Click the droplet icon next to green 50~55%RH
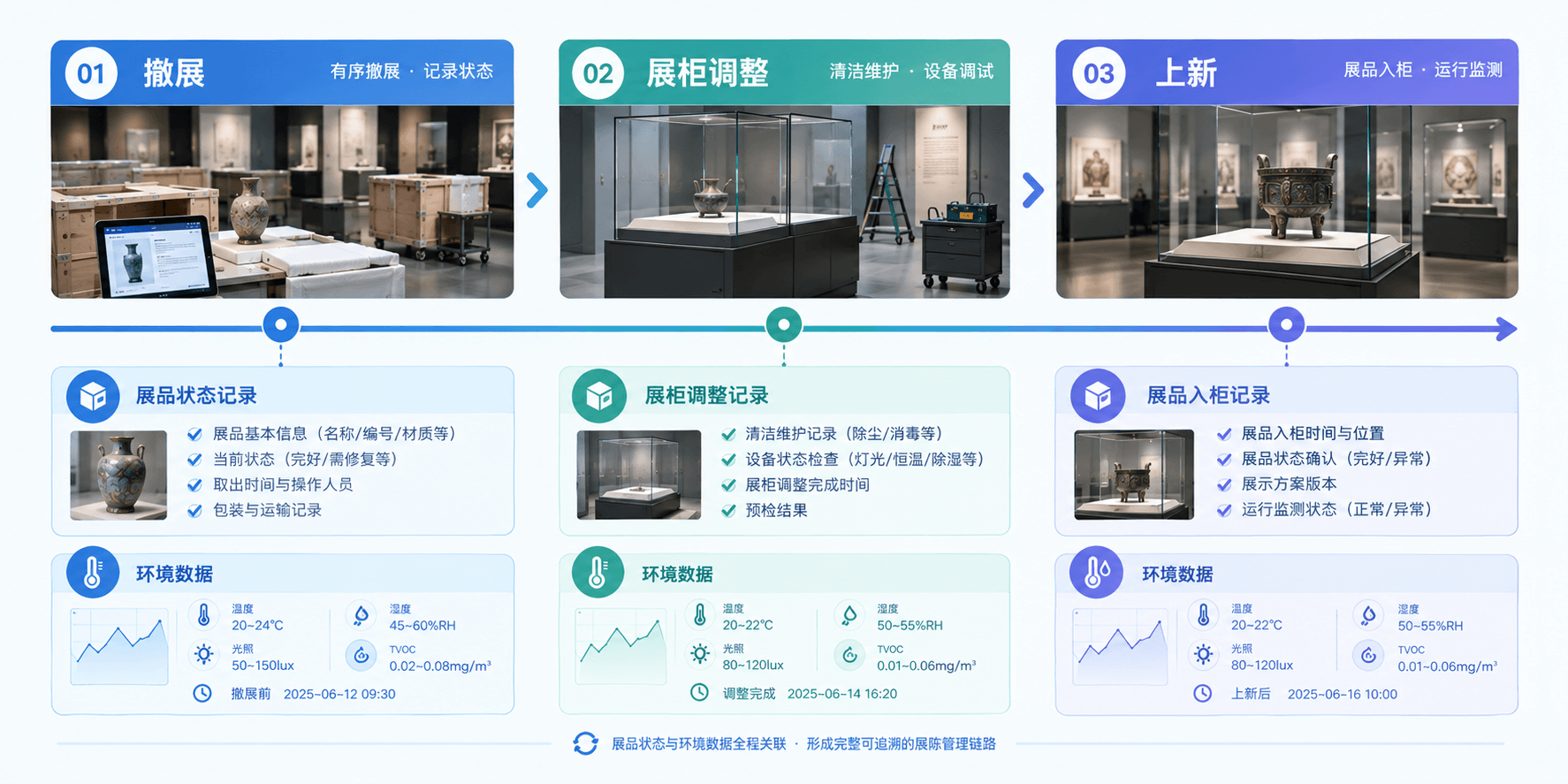 point(849,614)
